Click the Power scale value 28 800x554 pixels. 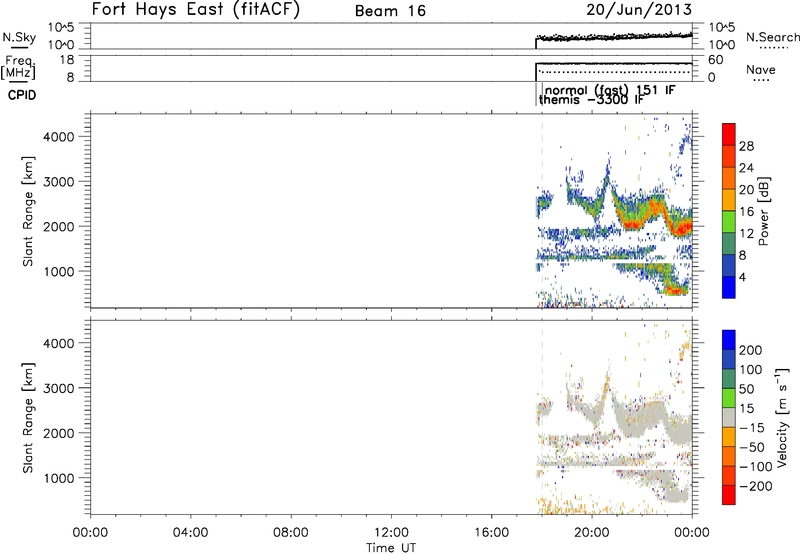[746, 146]
